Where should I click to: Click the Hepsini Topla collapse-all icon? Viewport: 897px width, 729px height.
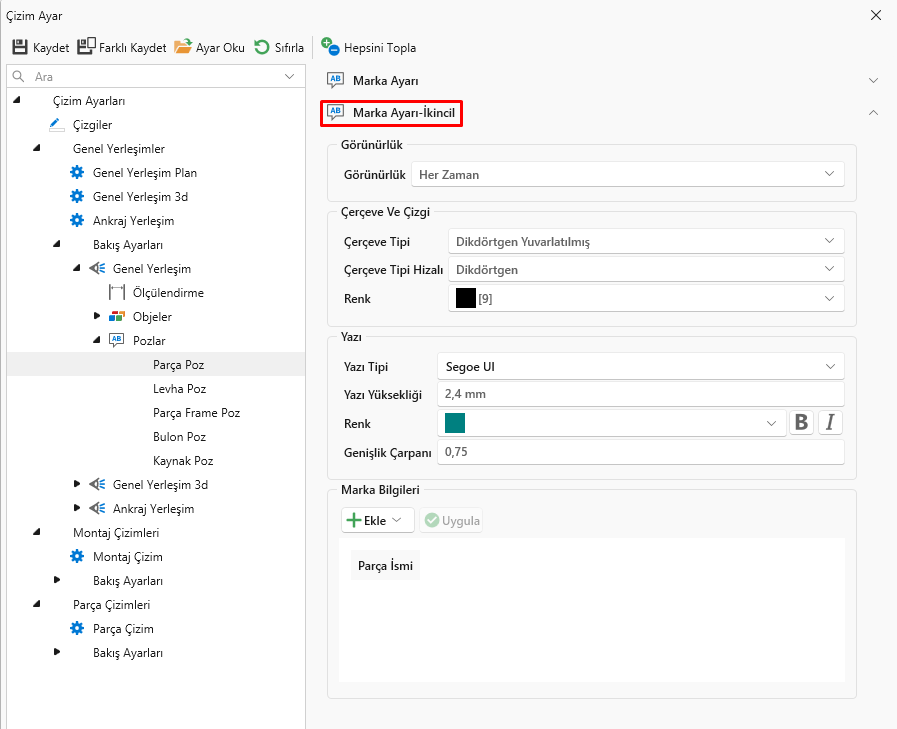(x=331, y=47)
